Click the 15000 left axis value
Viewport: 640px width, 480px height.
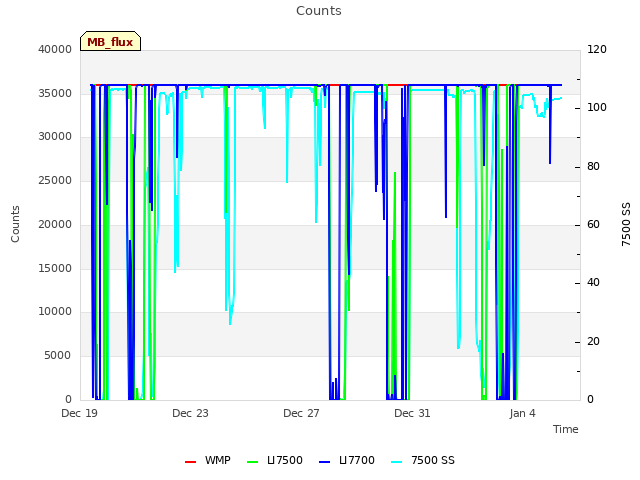pos(55,268)
